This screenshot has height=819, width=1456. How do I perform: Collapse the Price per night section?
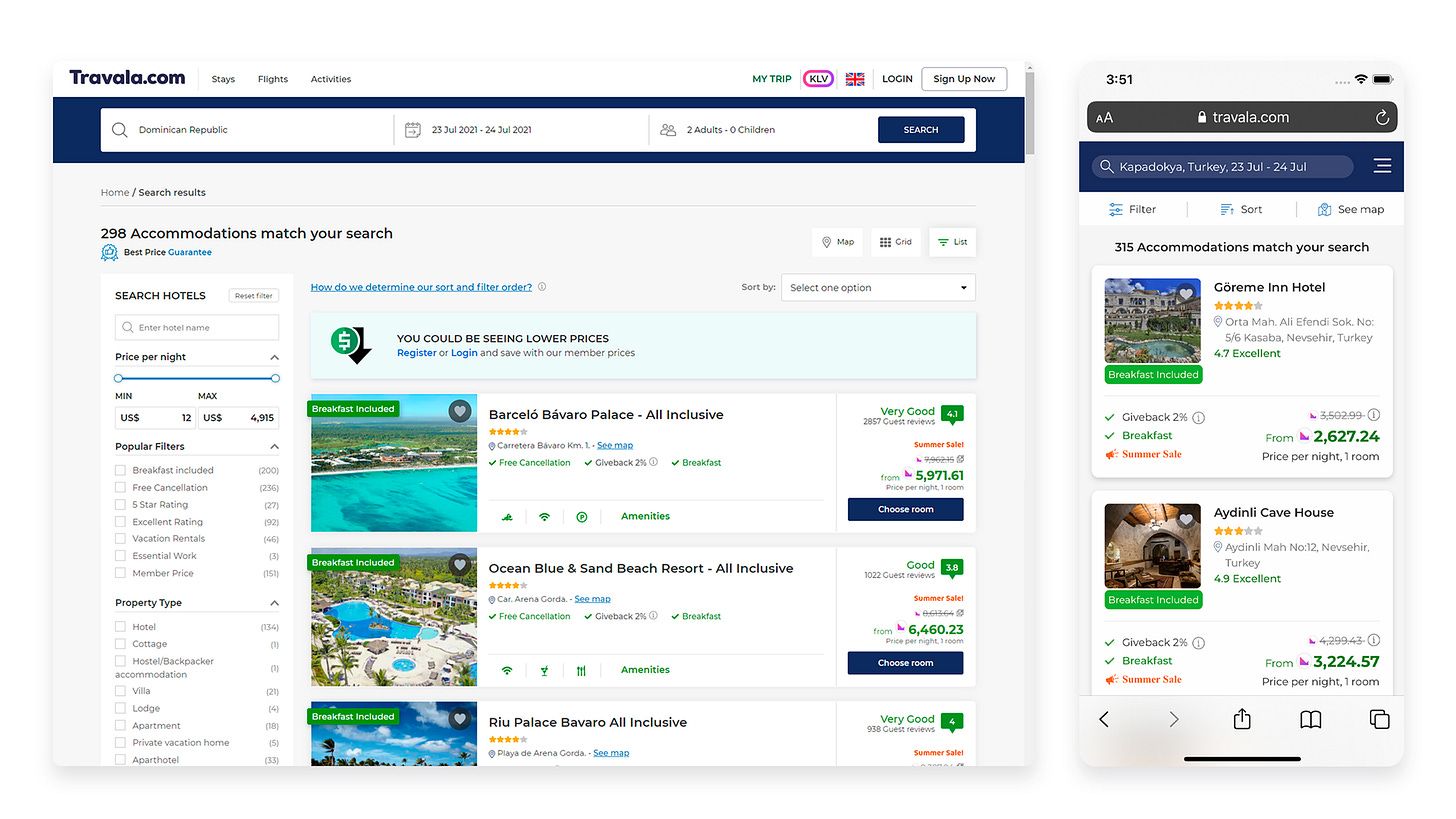tap(274, 357)
